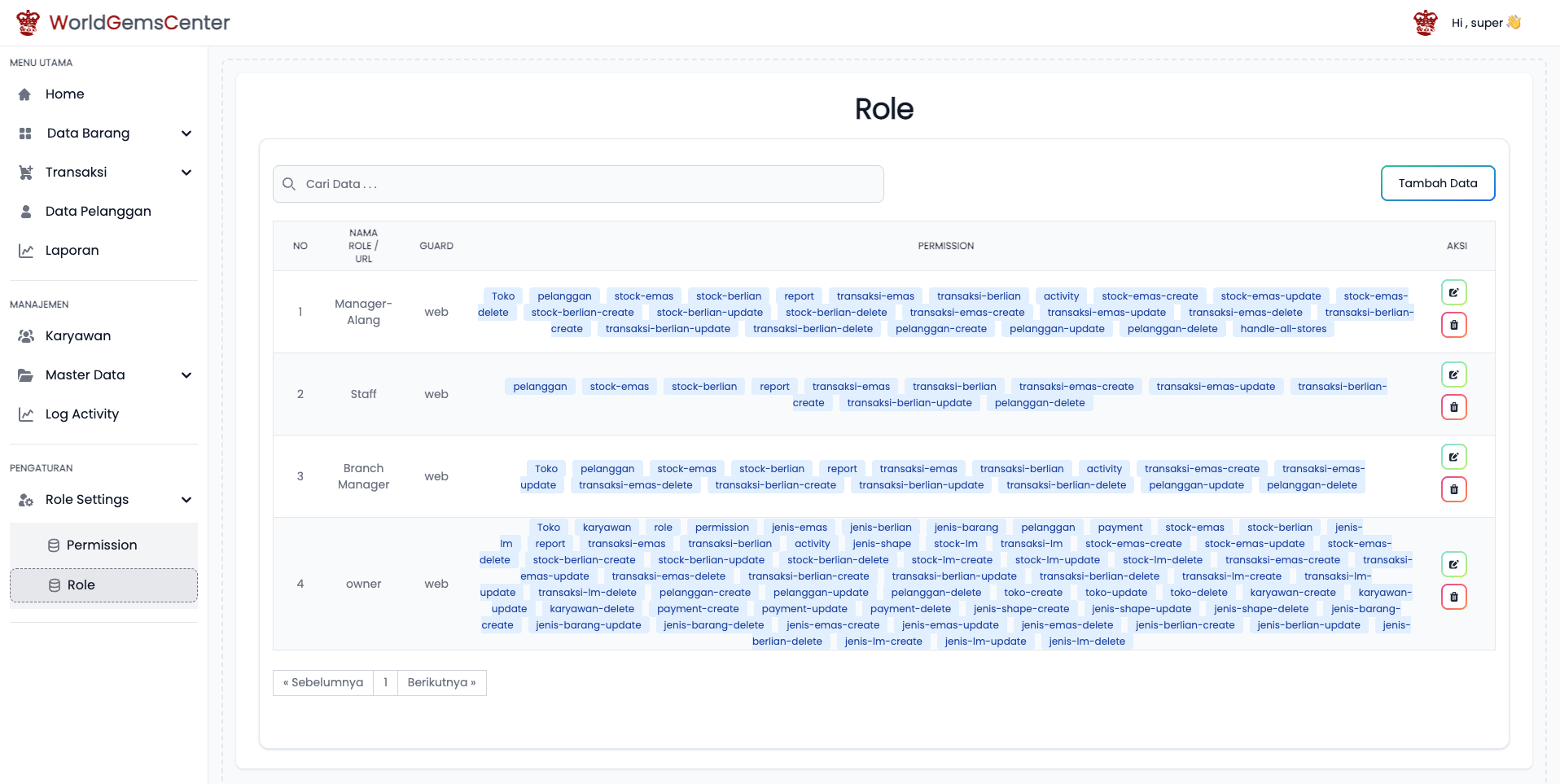Click the Log Activity chart icon

[x=26, y=414]
